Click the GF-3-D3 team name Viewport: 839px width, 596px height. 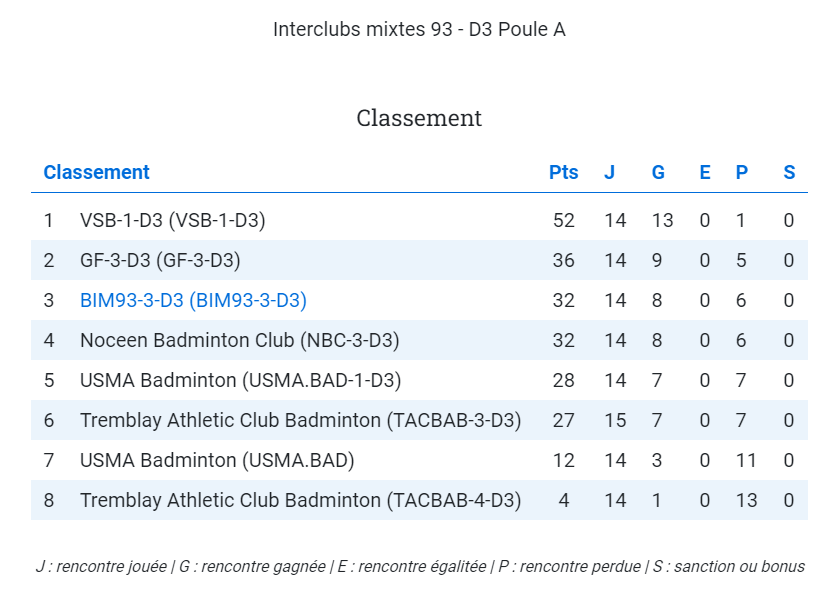160,260
